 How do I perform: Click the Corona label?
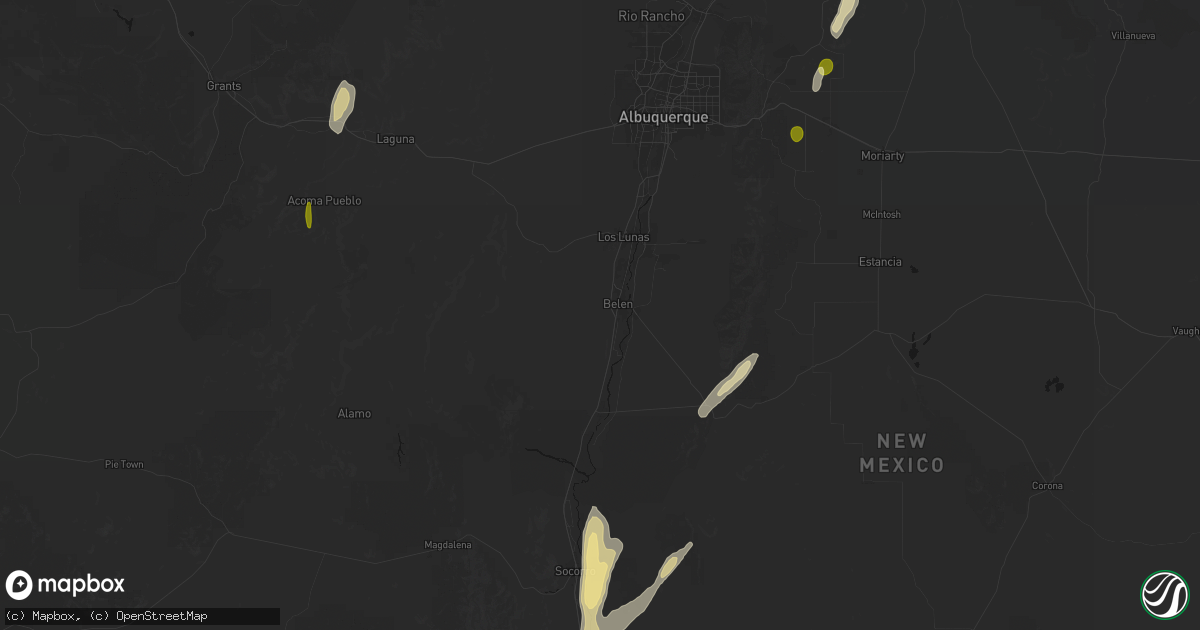point(1049,486)
